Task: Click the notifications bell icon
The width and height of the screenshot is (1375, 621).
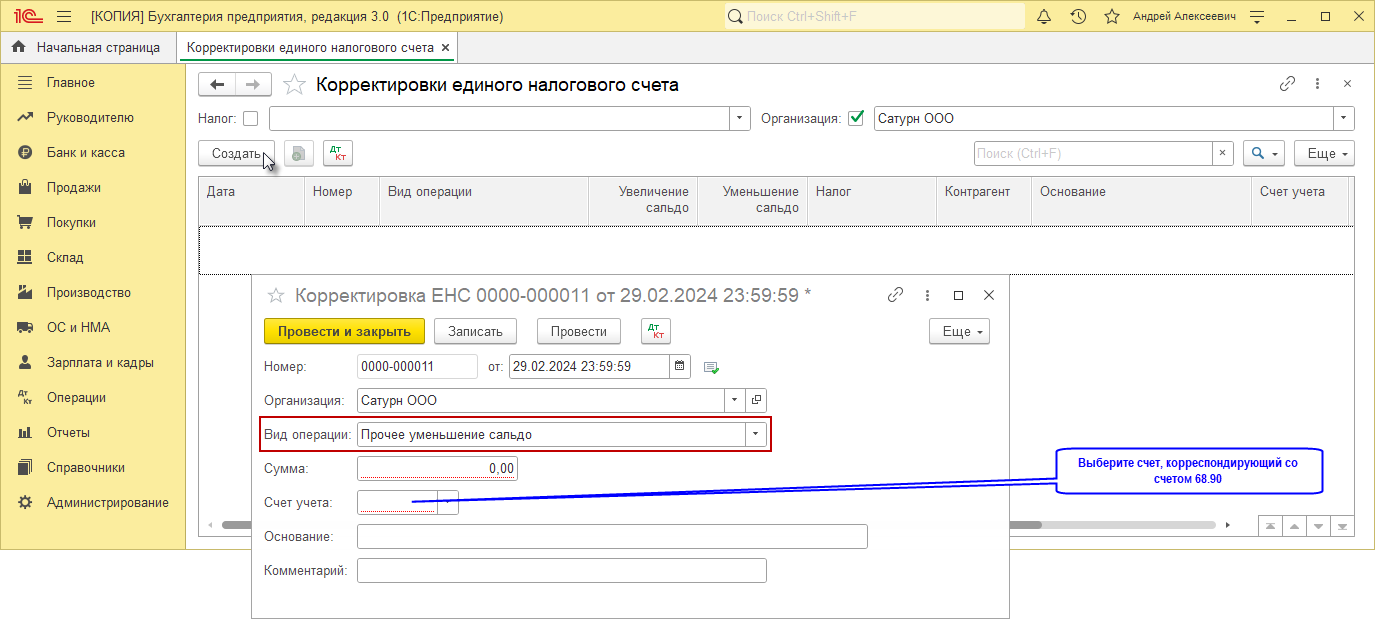Action: [1044, 17]
